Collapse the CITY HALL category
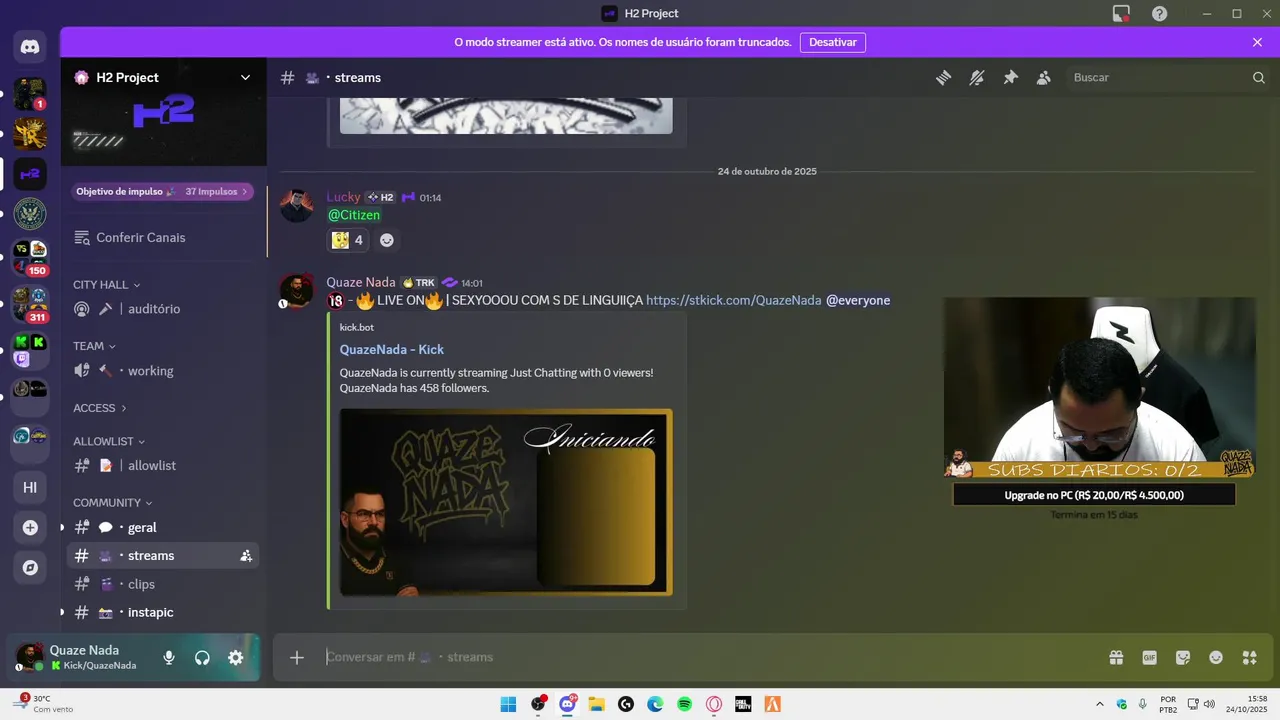Image resolution: width=1280 pixels, height=720 pixels. (x=107, y=285)
